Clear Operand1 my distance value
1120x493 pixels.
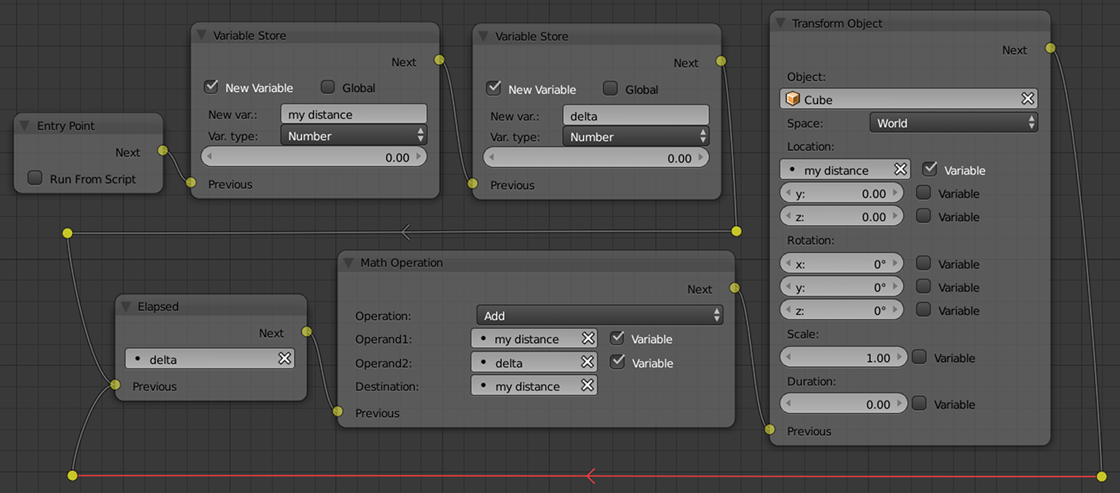pos(588,339)
